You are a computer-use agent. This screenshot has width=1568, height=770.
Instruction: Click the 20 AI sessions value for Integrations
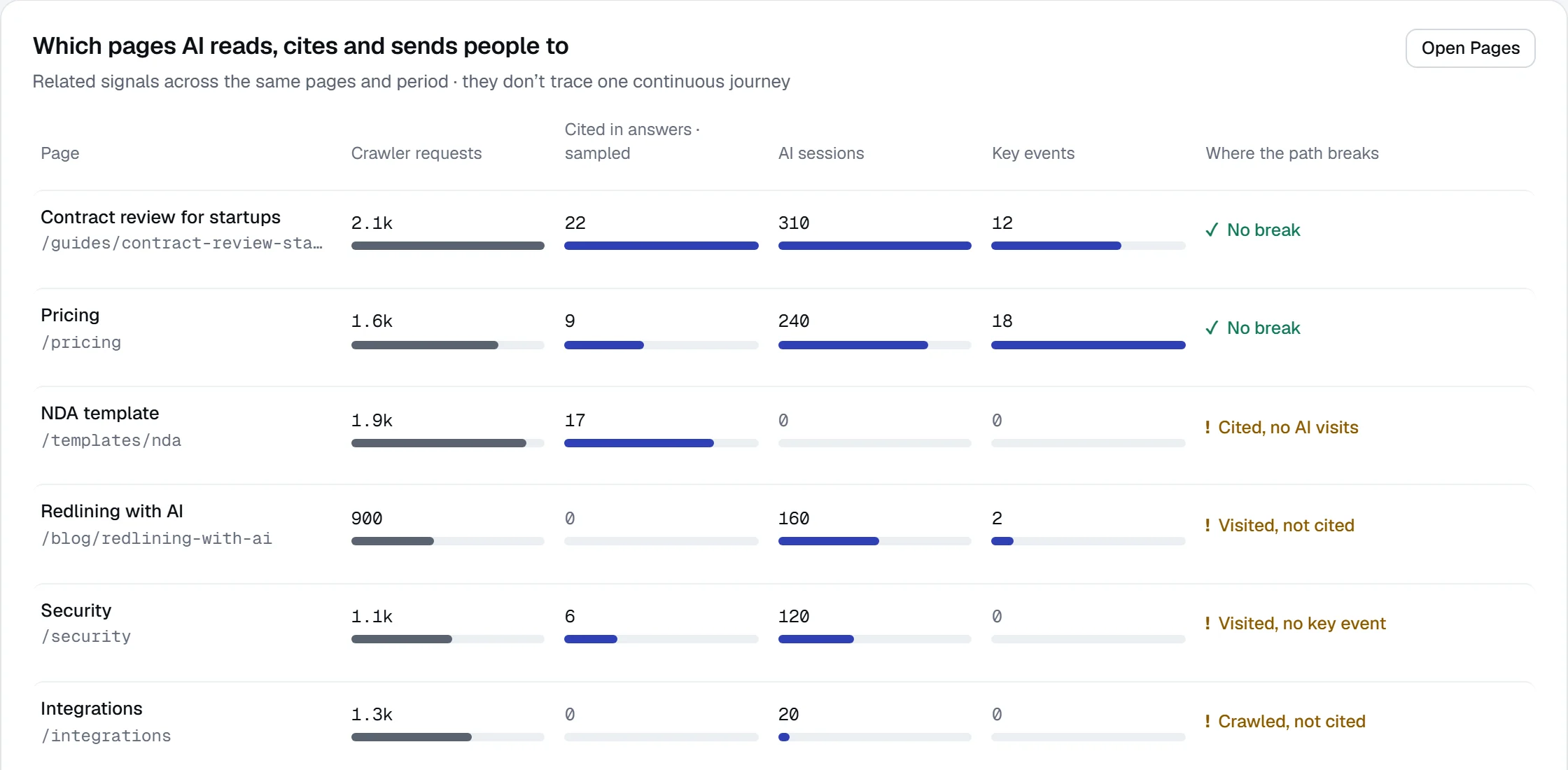click(789, 715)
